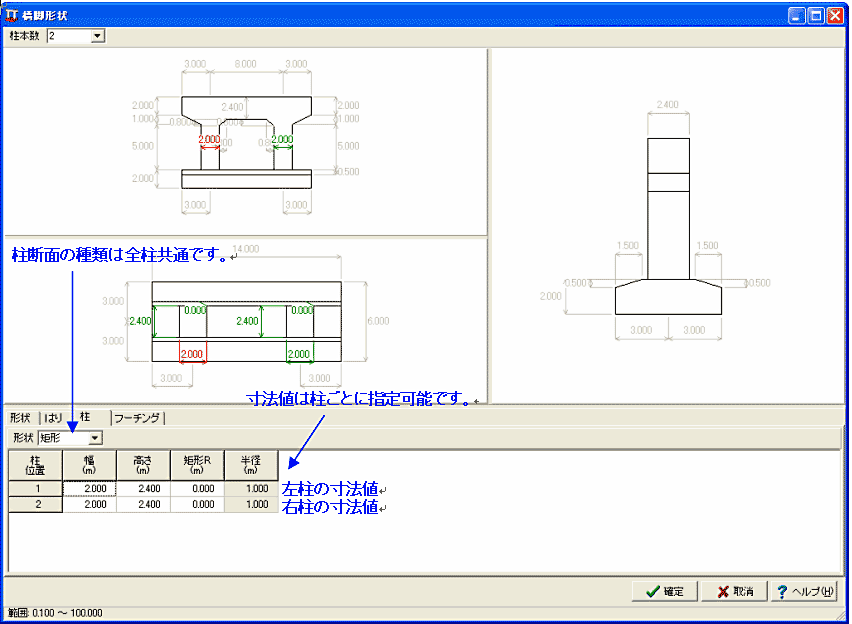Select the 幅 cell for column 2
852x624 pixels.
[90, 504]
